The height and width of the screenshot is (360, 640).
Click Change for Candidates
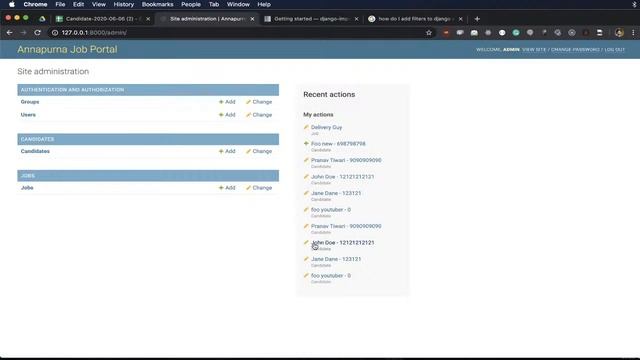[x=259, y=151]
